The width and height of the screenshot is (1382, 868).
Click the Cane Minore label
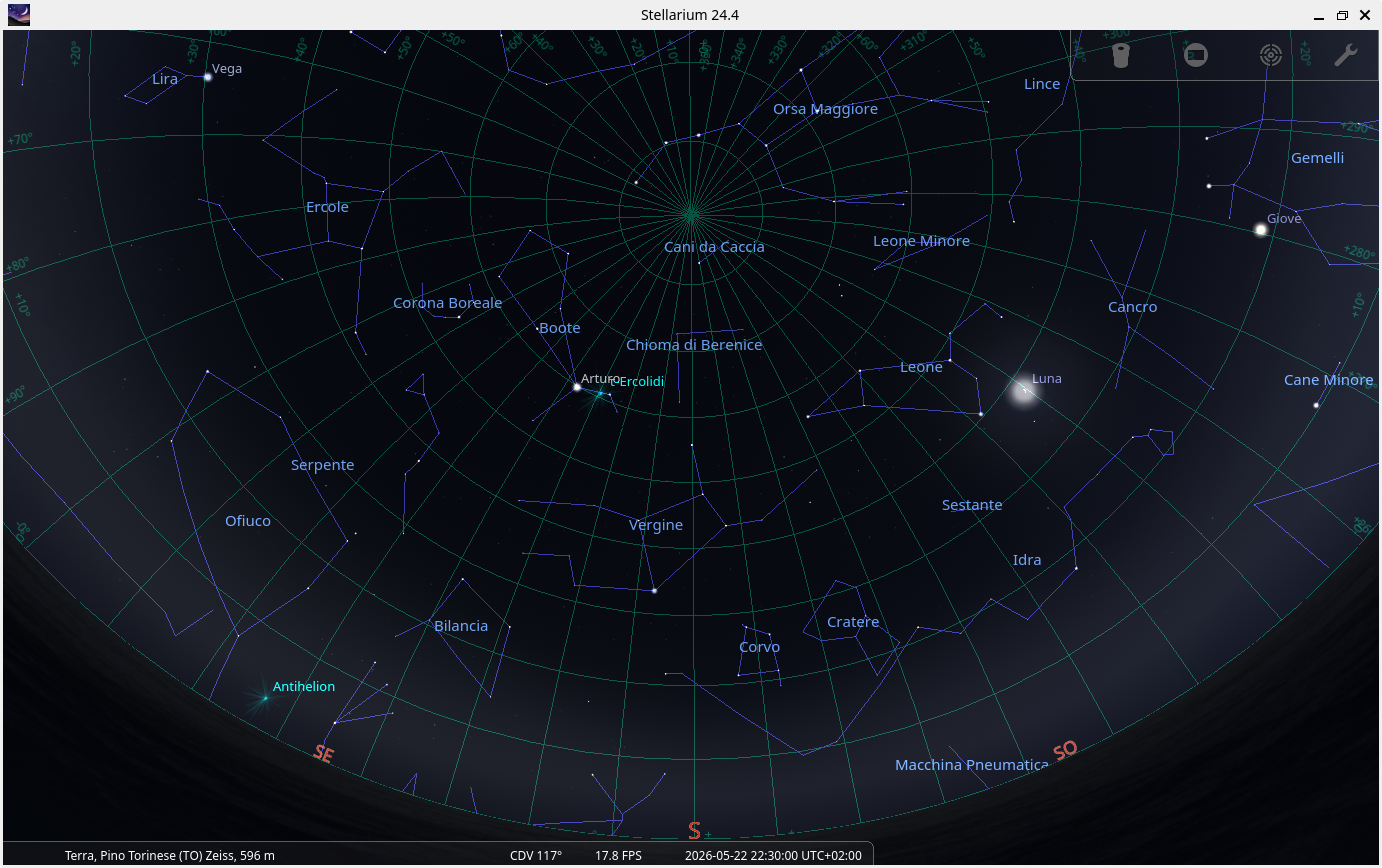tap(1328, 380)
